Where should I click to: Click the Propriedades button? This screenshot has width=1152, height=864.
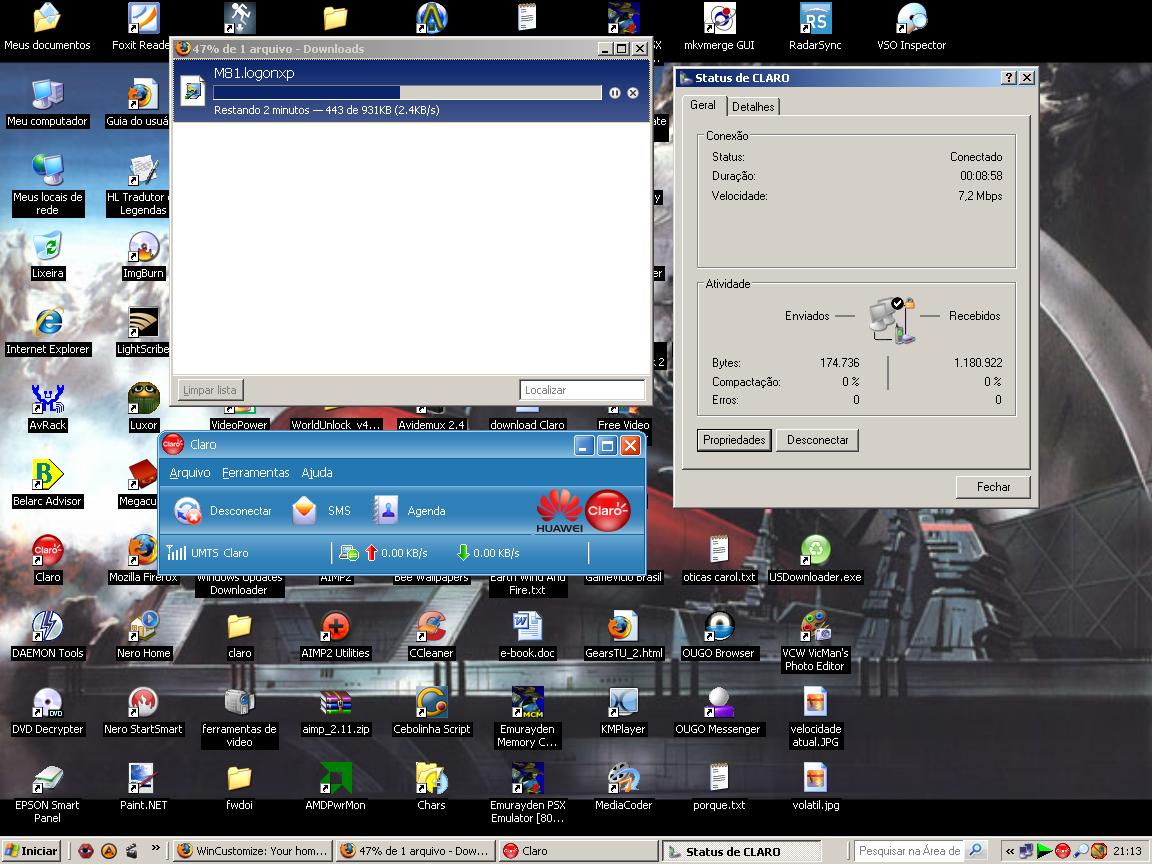coord(734,440)
